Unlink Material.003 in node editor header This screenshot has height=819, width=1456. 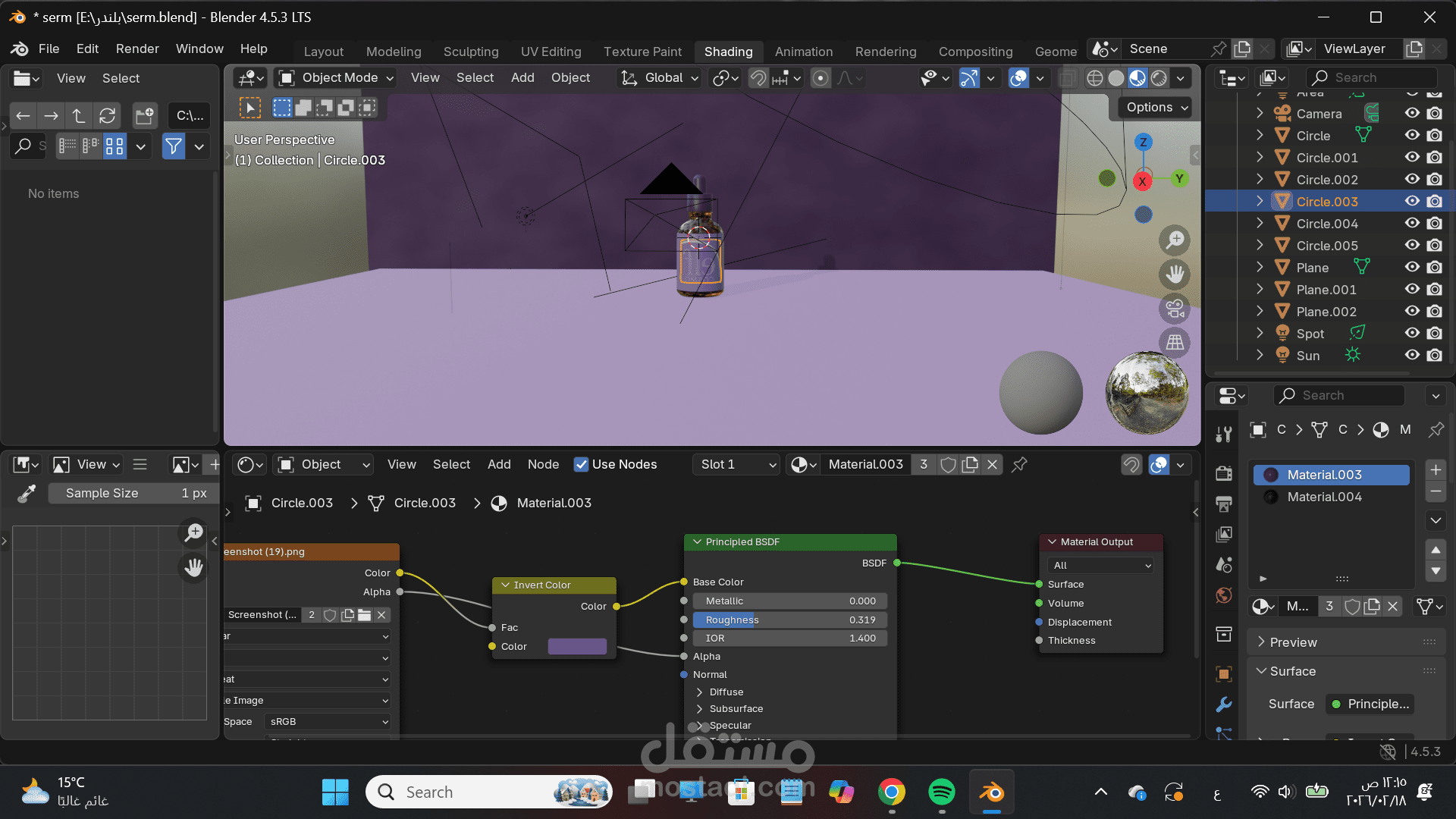pyautogui.click(x=992, y=465)
